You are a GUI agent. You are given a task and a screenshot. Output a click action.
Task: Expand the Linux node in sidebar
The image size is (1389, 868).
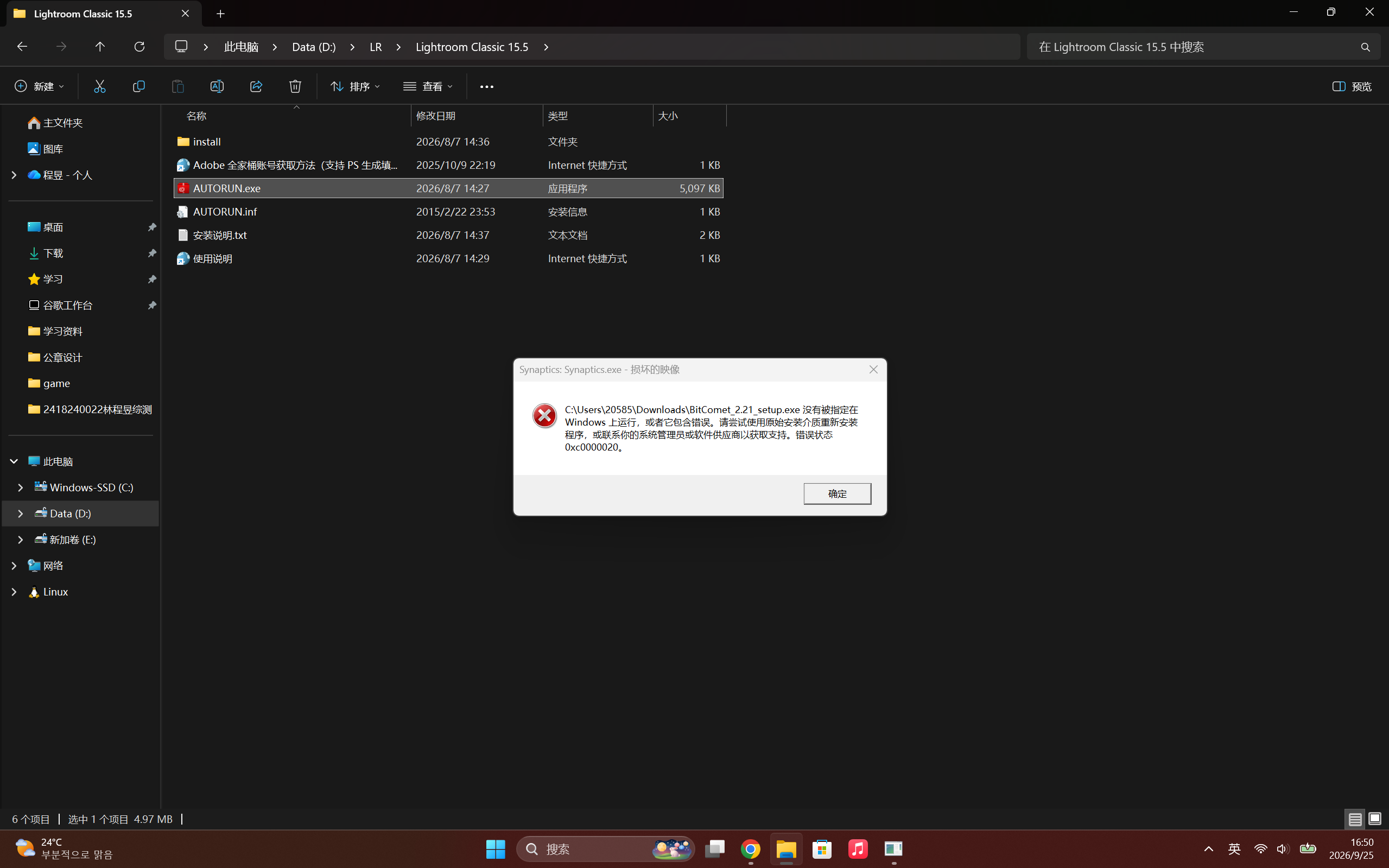[14, 592]
